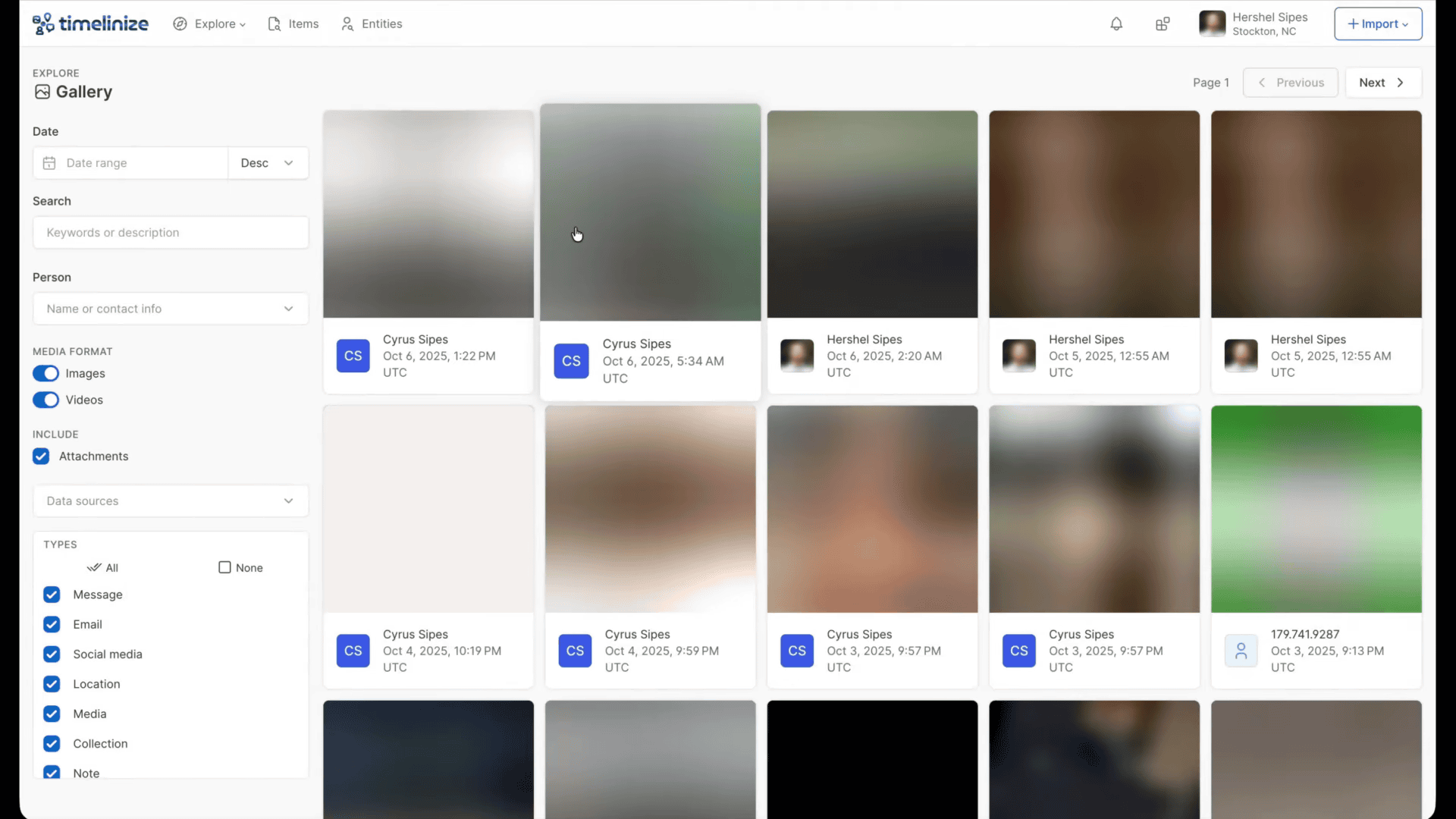Disable the Videos toggle
The image size is (1456, 819).
tap(45, 400)
